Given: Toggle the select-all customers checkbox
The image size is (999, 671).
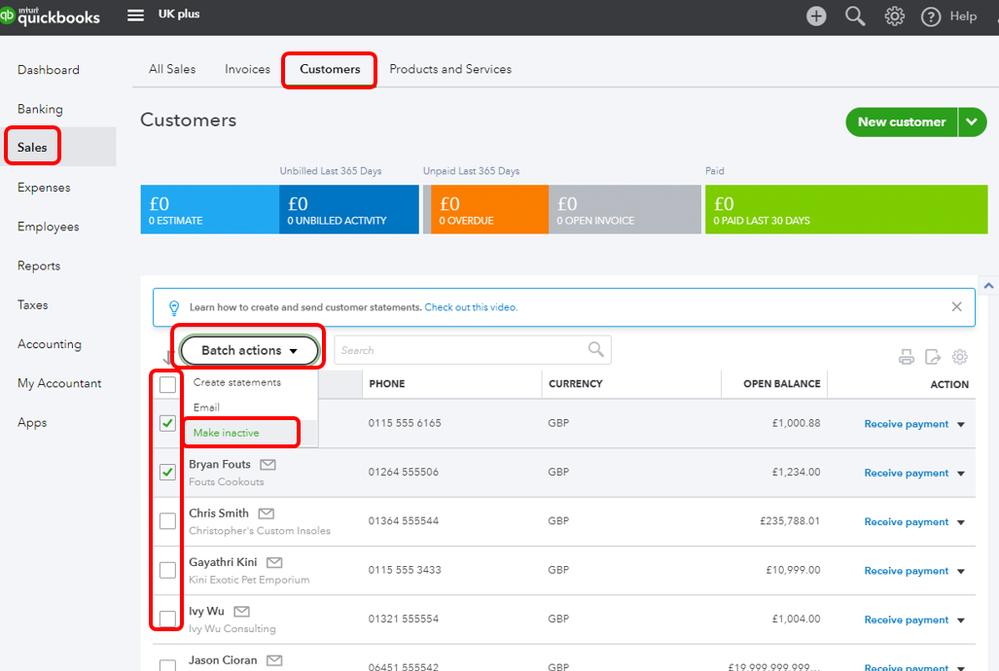Looking at the screenshot, I should (168, 385).
